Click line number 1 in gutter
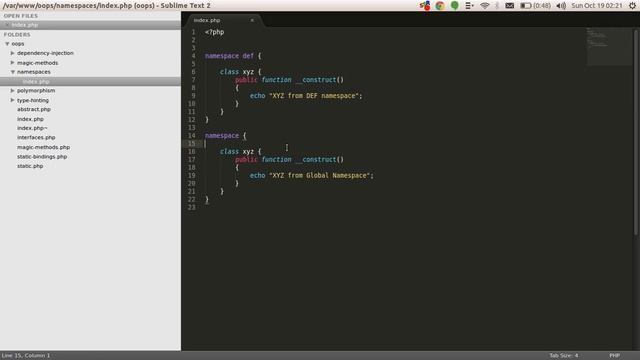Screen dimensions: 640x360 pos(193,32)
